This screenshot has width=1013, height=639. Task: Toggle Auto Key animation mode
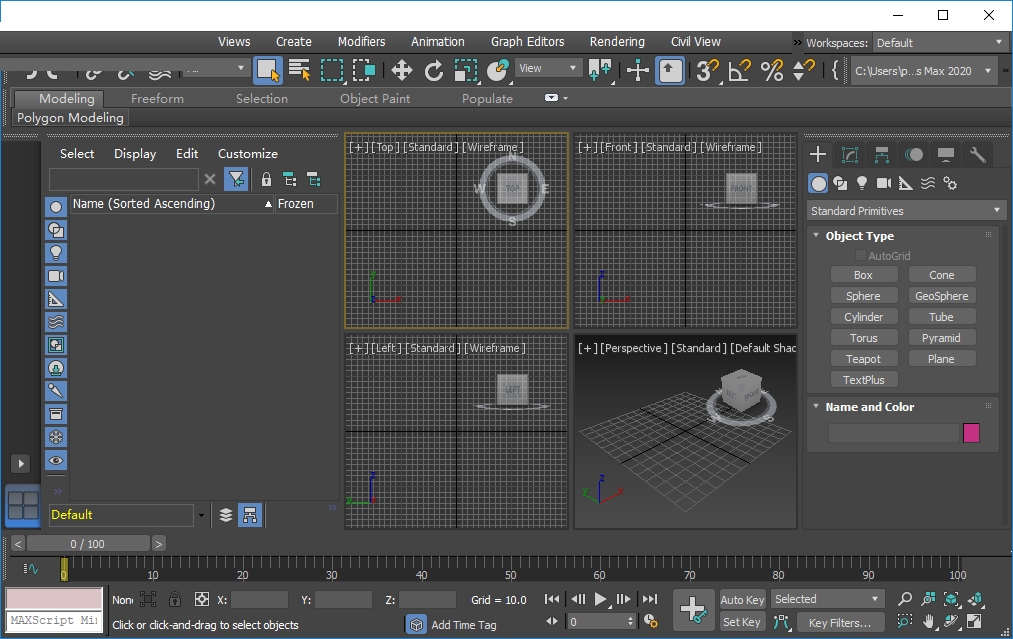[742, 599]
